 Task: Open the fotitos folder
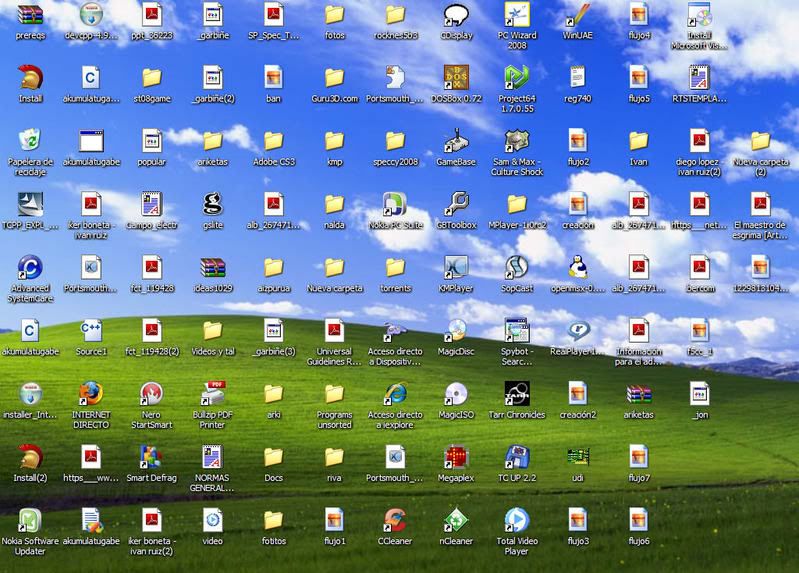[x=274, y=520]
